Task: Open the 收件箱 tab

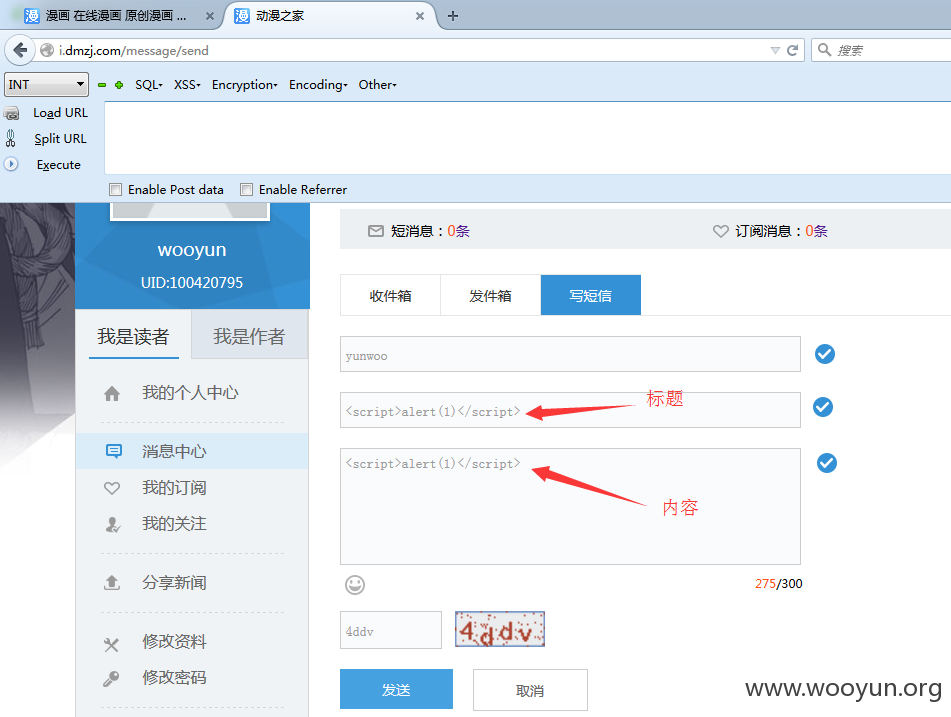Action: (x=391, y=295)
